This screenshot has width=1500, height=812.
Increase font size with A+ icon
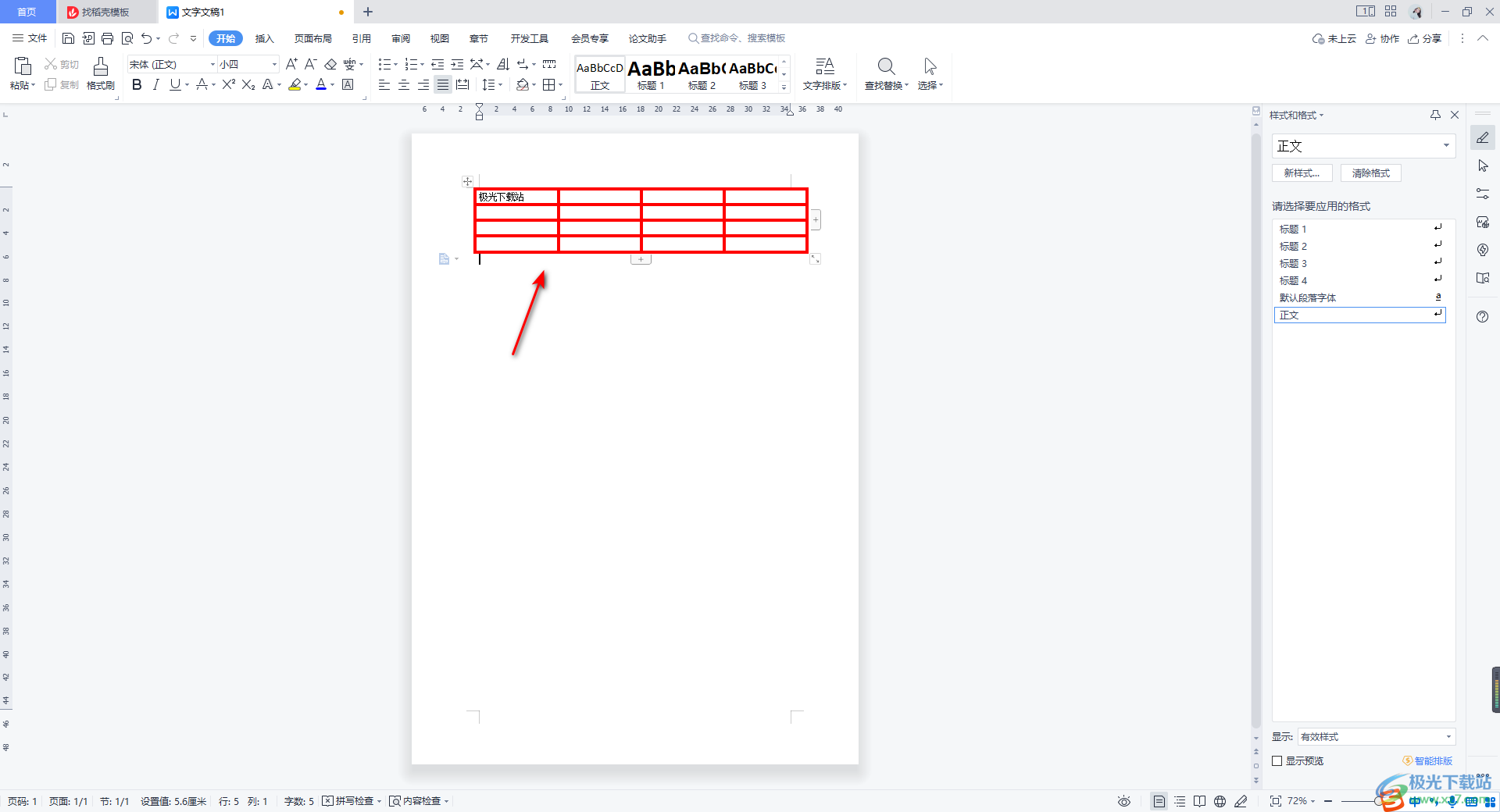pos(291,64)
